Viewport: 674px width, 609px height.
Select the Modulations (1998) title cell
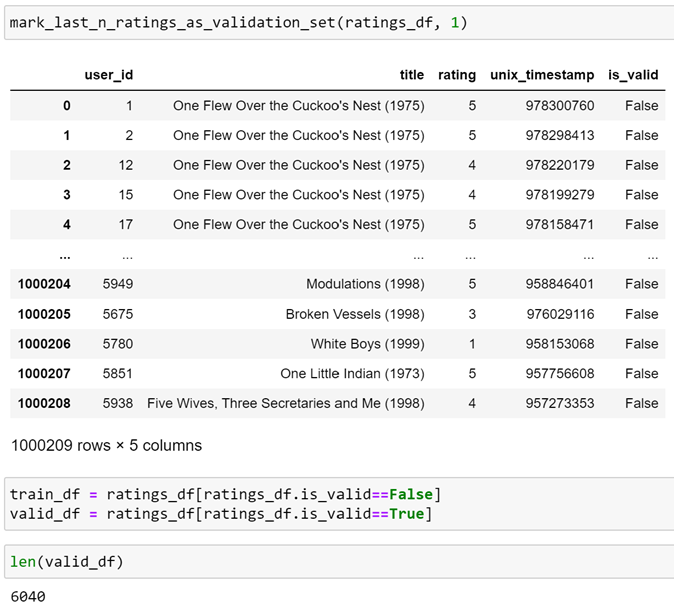(365, 284)
